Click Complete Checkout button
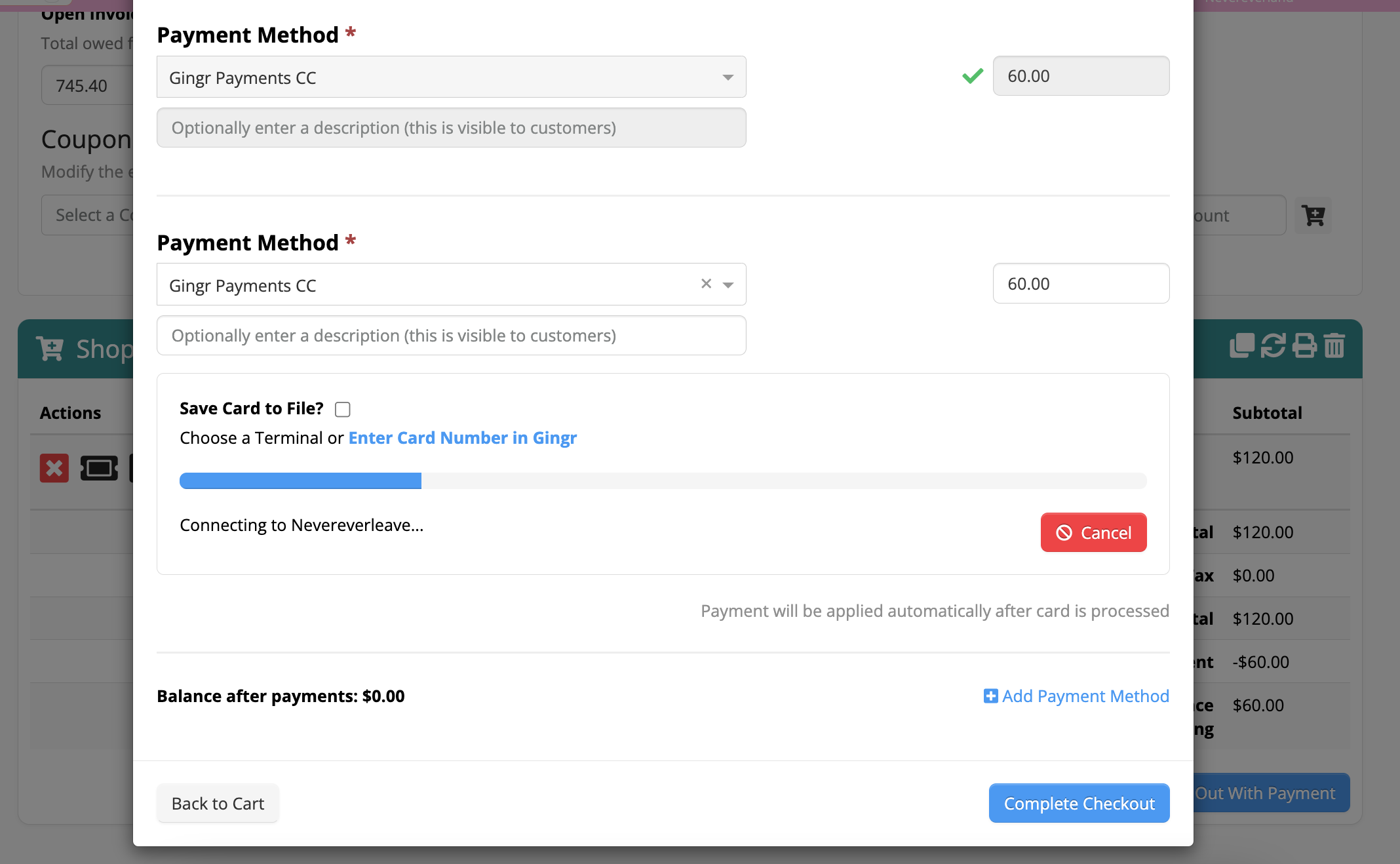1400x864 pixels. (x=1079, y=803)
